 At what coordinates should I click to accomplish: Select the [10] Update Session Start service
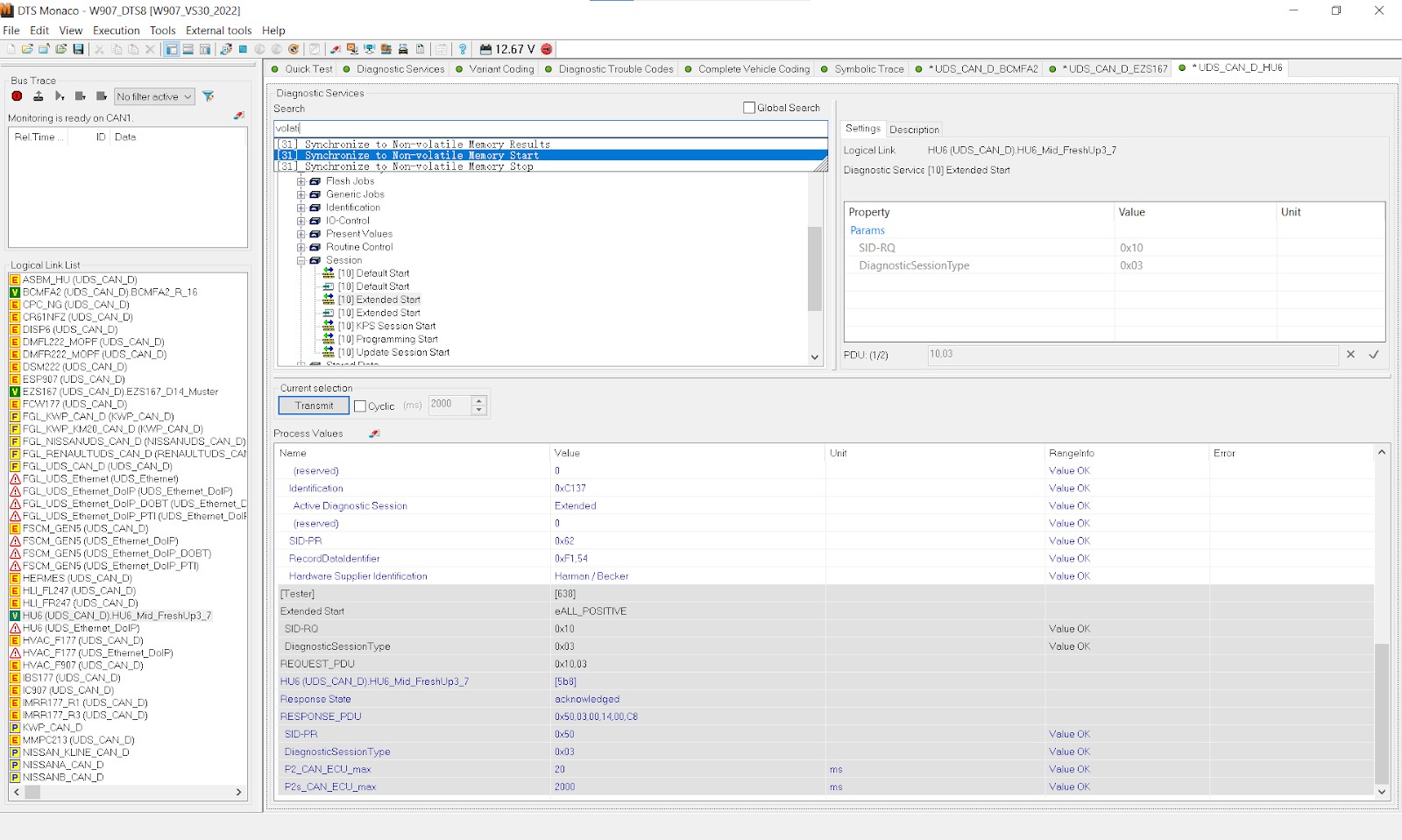click(393, 352)
